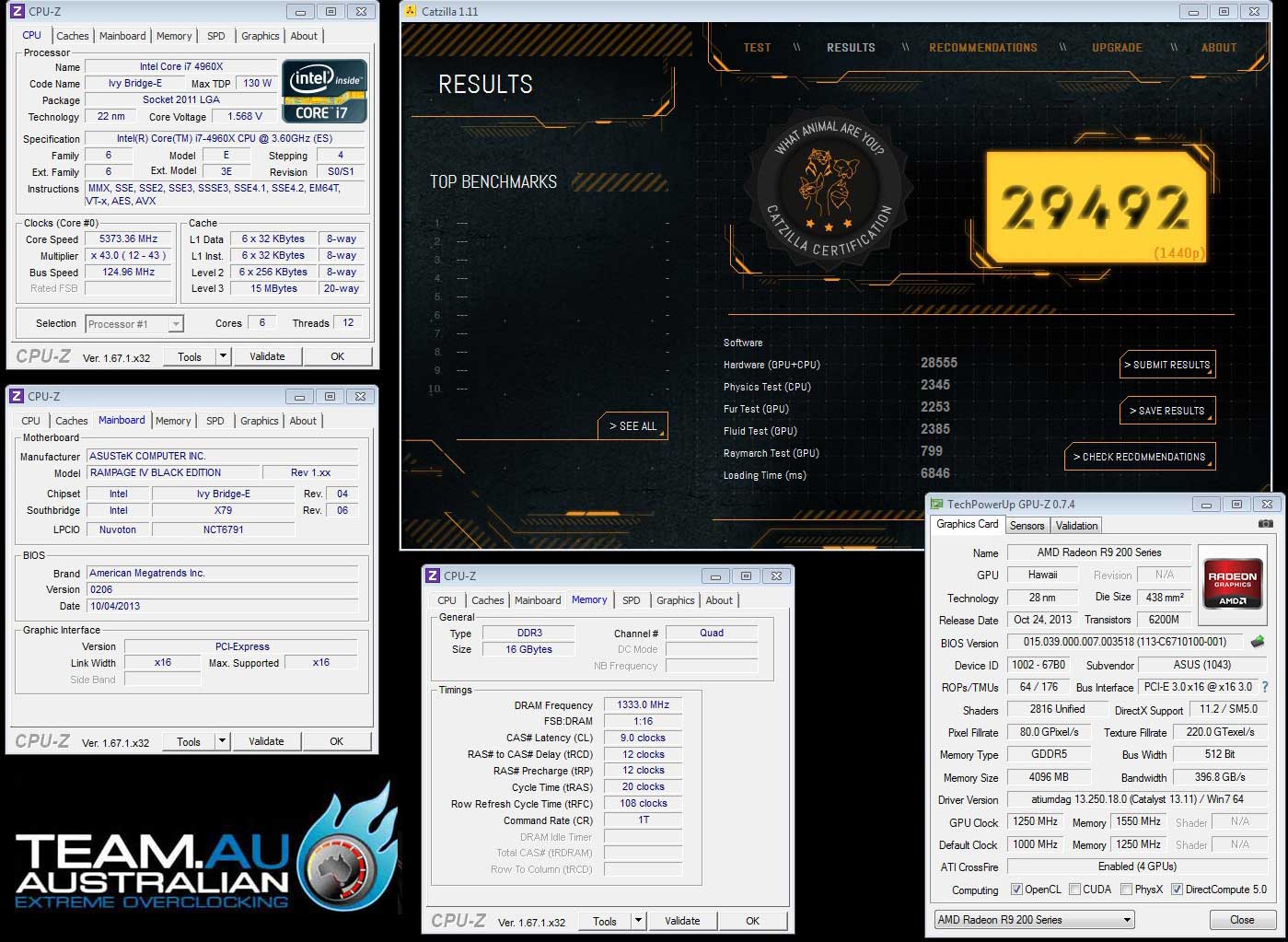Open the Tools dropdown arrow in CPU-Z Memory window

click(638, 921)
